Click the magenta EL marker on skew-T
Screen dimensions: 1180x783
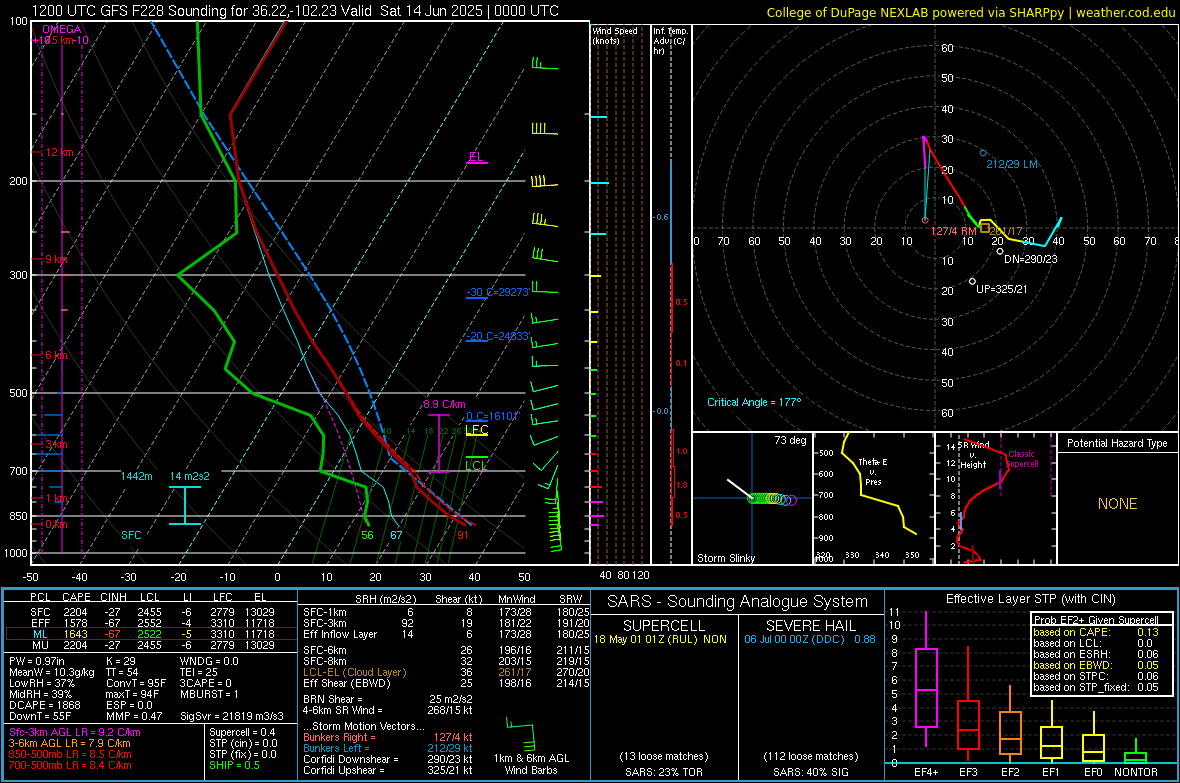(x=476, y=157)
